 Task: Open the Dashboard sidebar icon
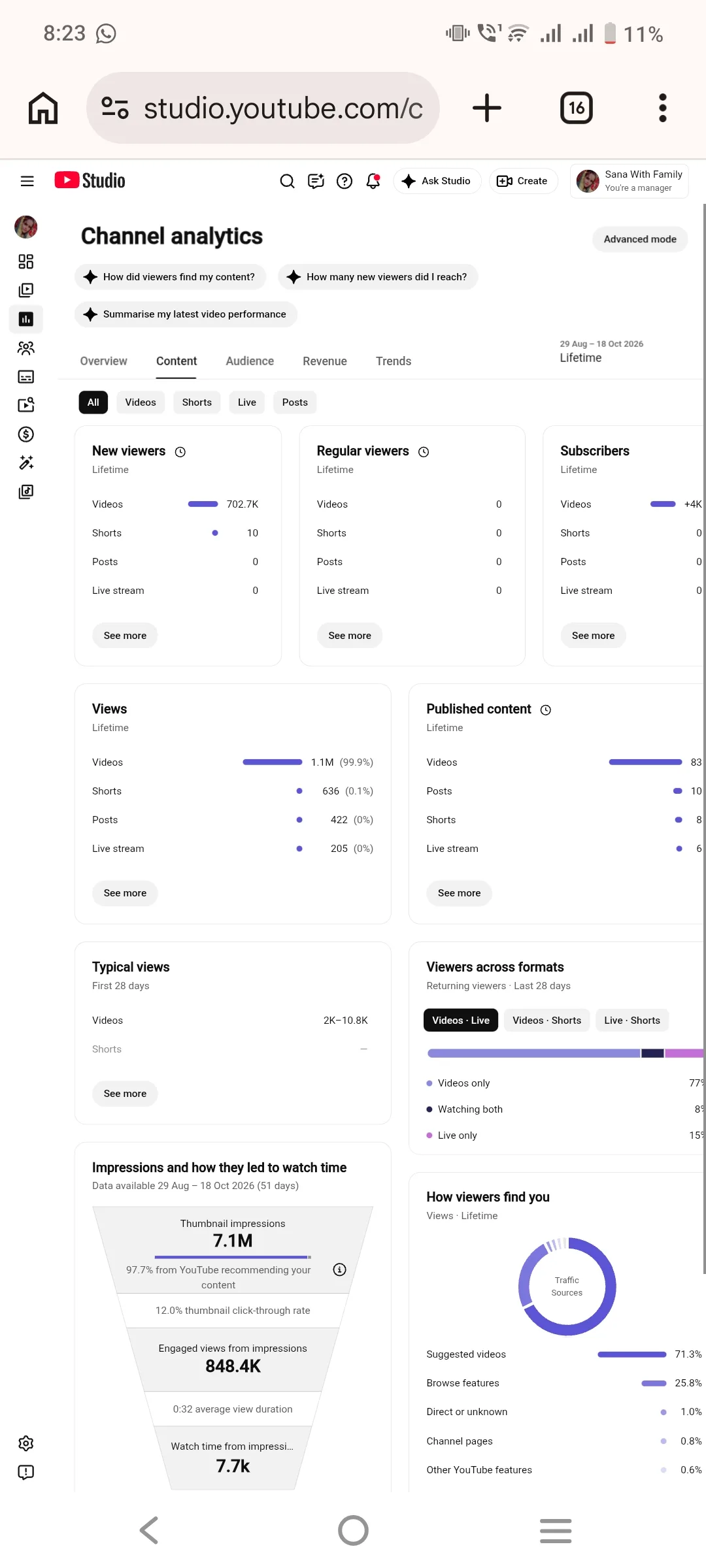pos(26,262)
